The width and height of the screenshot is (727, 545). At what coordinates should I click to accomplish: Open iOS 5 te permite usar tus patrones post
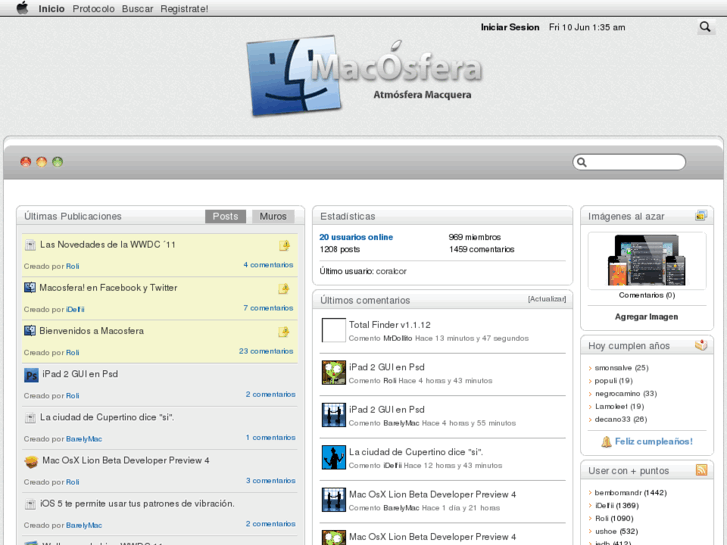(137, 503)
